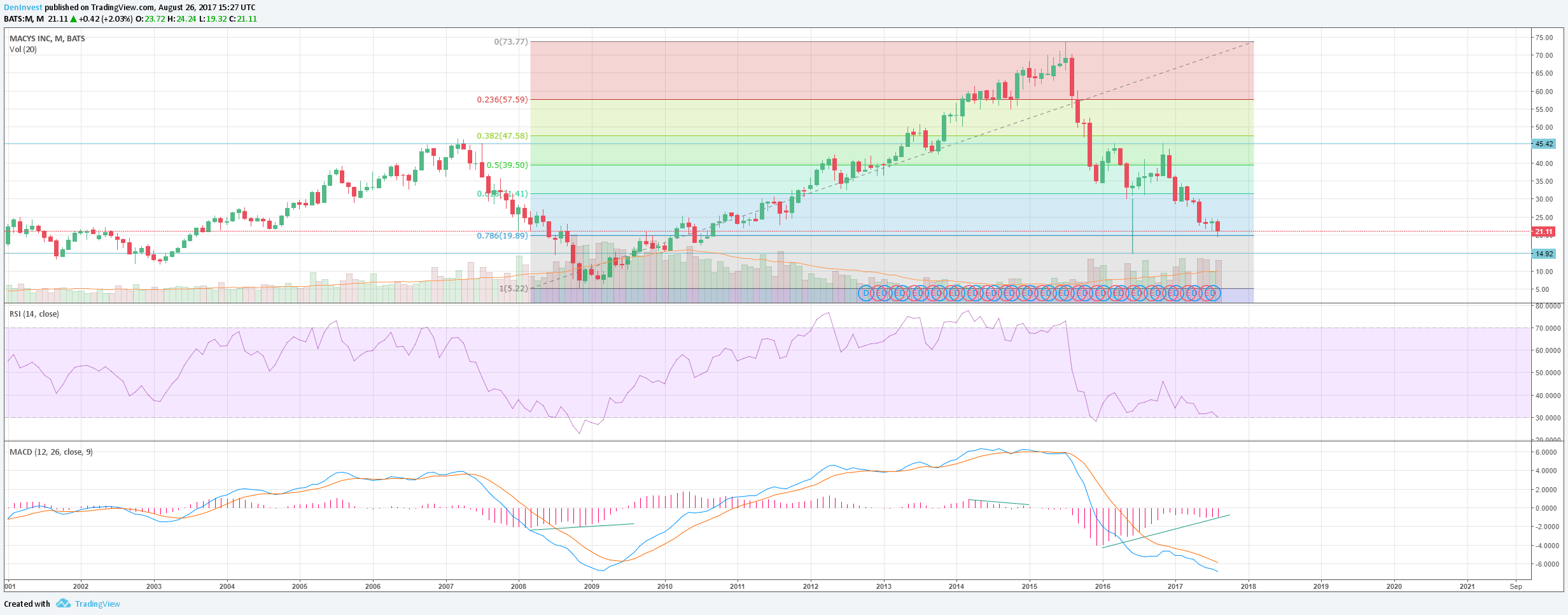The width and height of the screenshot is (1568, 615).
Task: Select the 'MACYS INC, M, BATS' chart title
Action: tap(47, 39)
